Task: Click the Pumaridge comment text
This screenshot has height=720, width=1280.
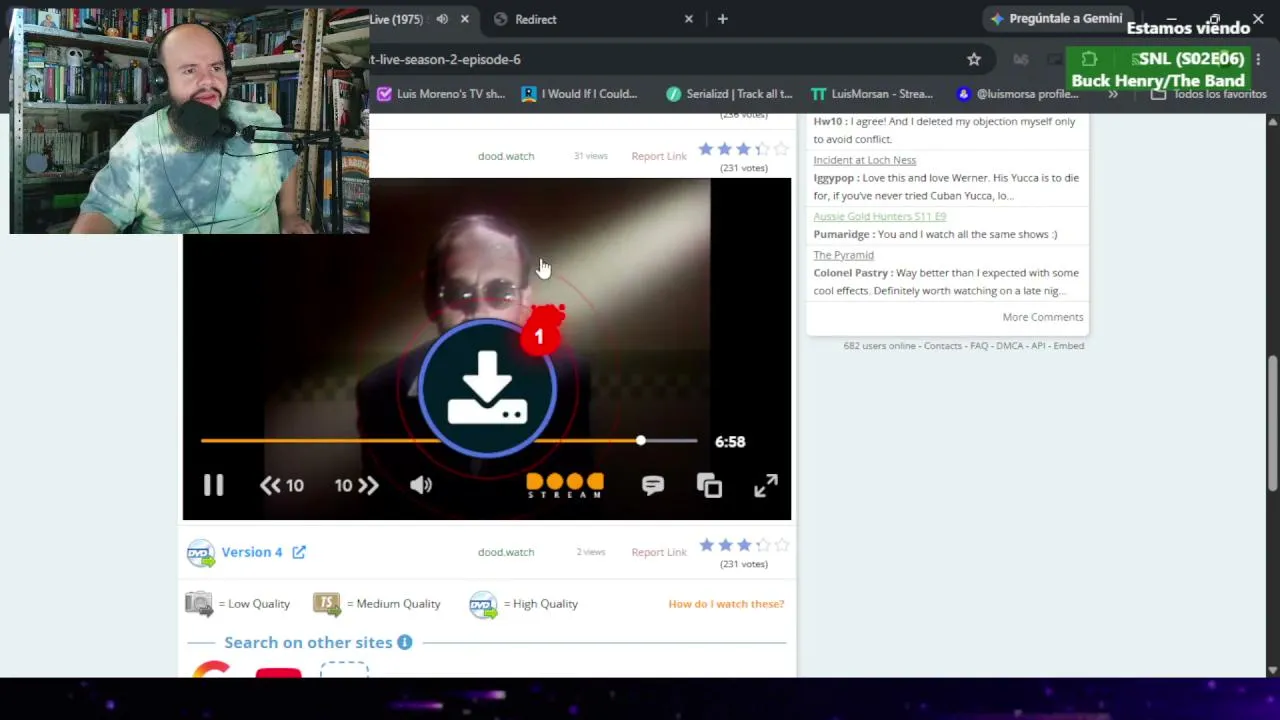Action: coord(935,234)
